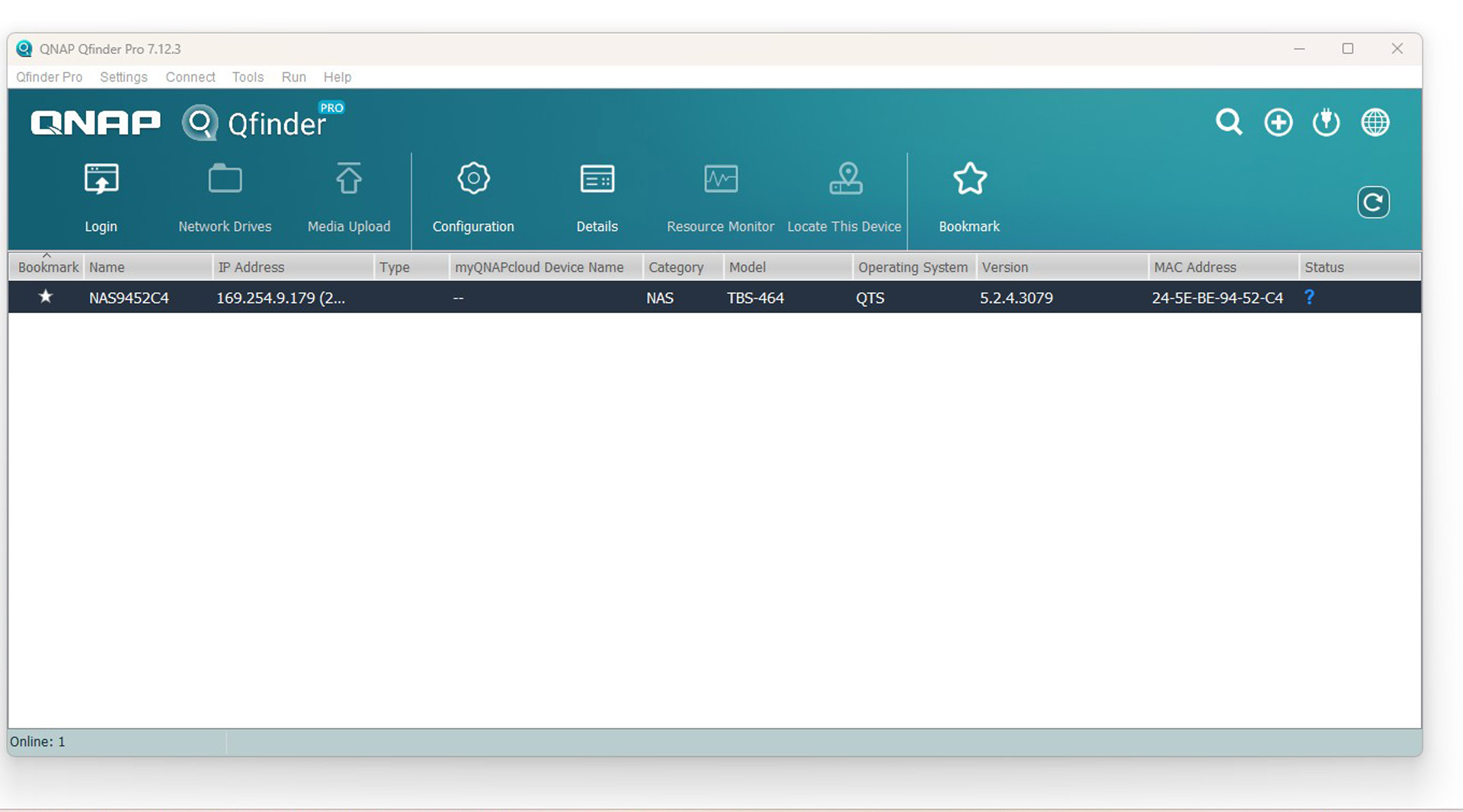The image size is (1463, 812).
Task: Refresh the device list
Action: pyautogui.click(x=1373, y=203)
